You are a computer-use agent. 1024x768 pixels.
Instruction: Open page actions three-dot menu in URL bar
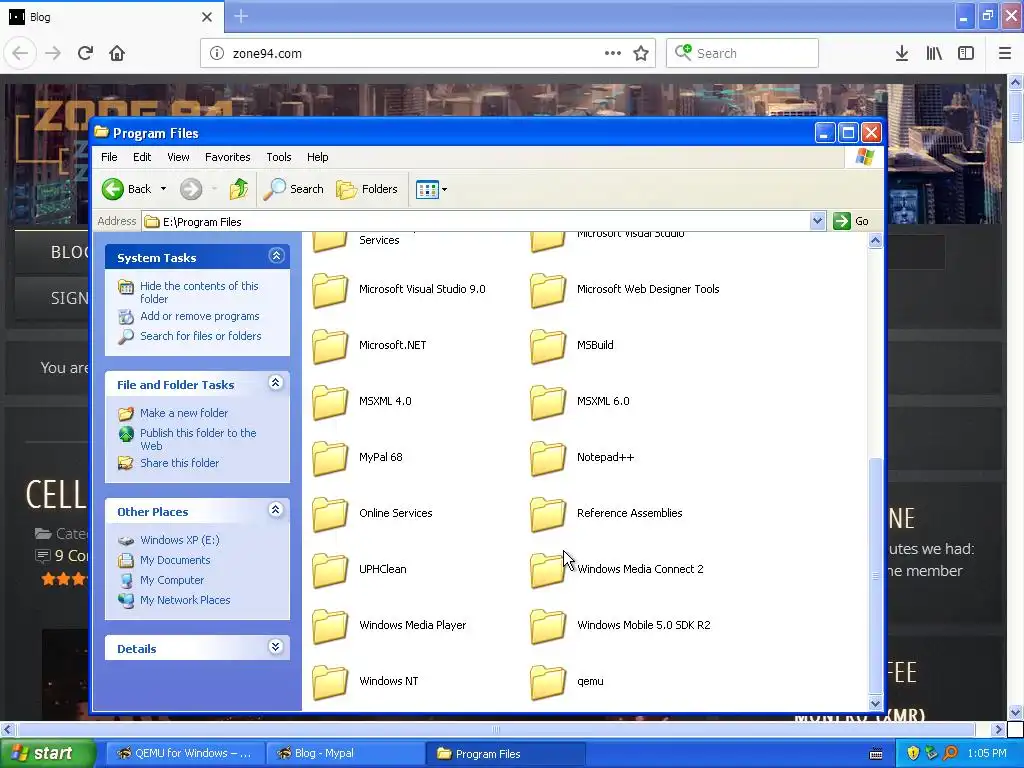pos(613,53)
